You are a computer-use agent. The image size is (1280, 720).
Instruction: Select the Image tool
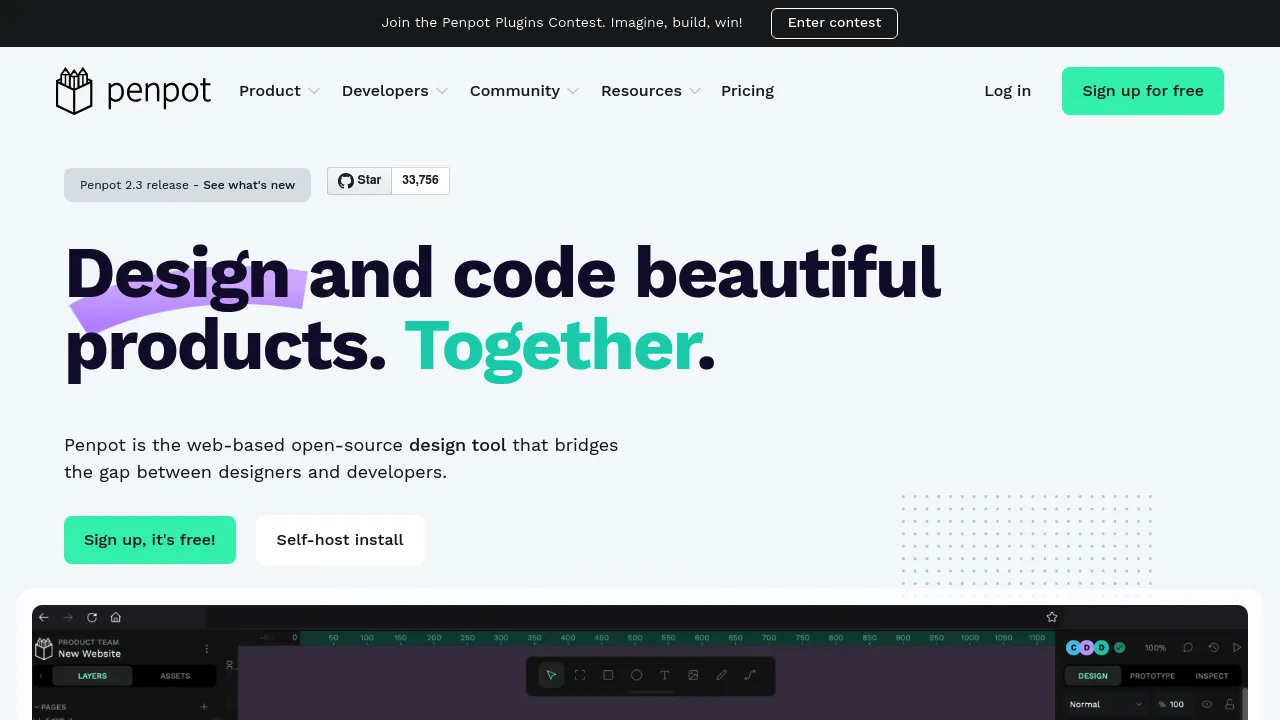(693, 675)
